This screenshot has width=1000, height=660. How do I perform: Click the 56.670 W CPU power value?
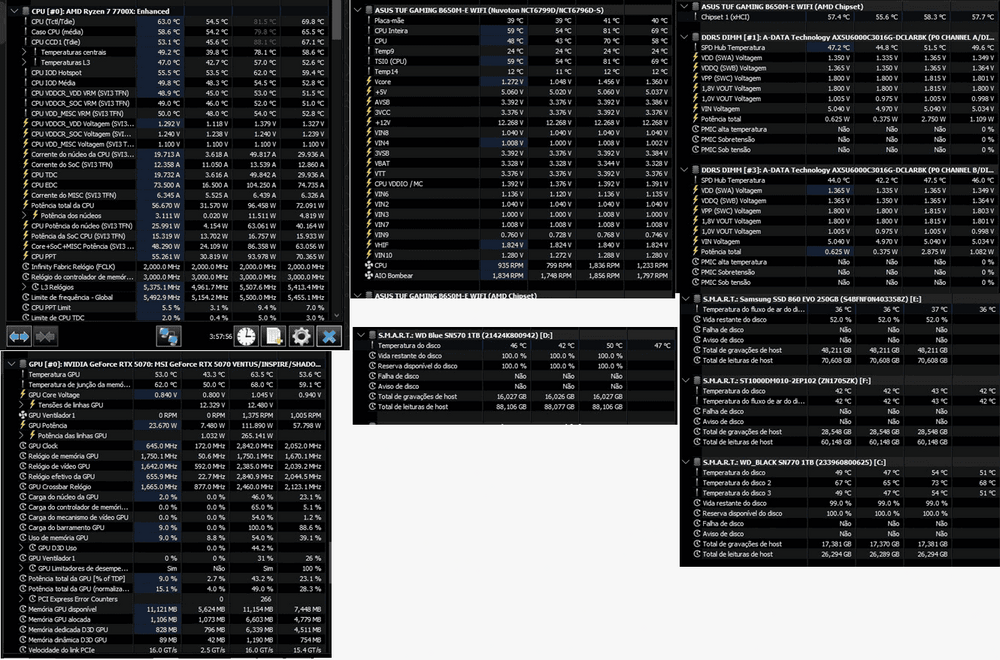(x=166, y=205)
